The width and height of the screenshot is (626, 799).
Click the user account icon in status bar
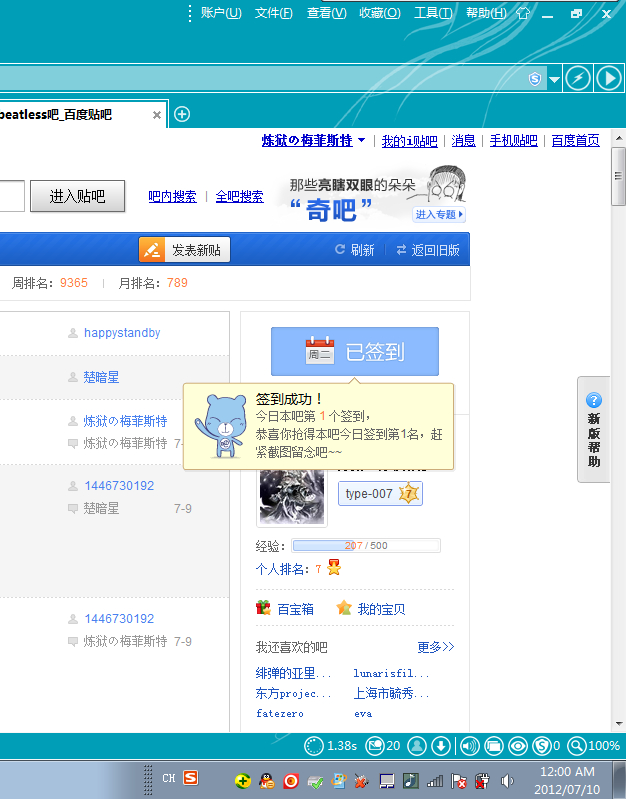[x=417, y=746]
